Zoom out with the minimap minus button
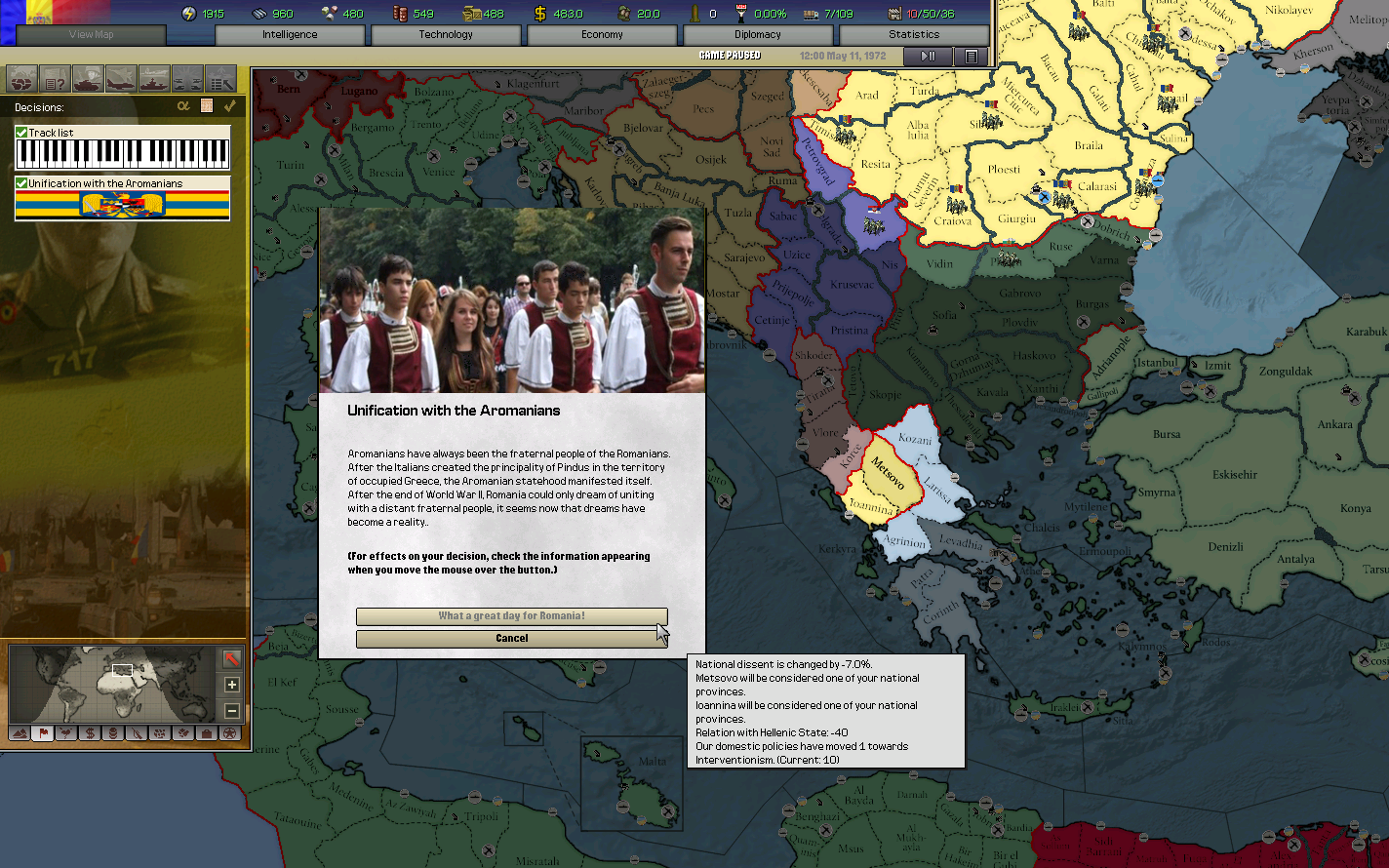The image size is (1389, 868). (x=232, y=711)
